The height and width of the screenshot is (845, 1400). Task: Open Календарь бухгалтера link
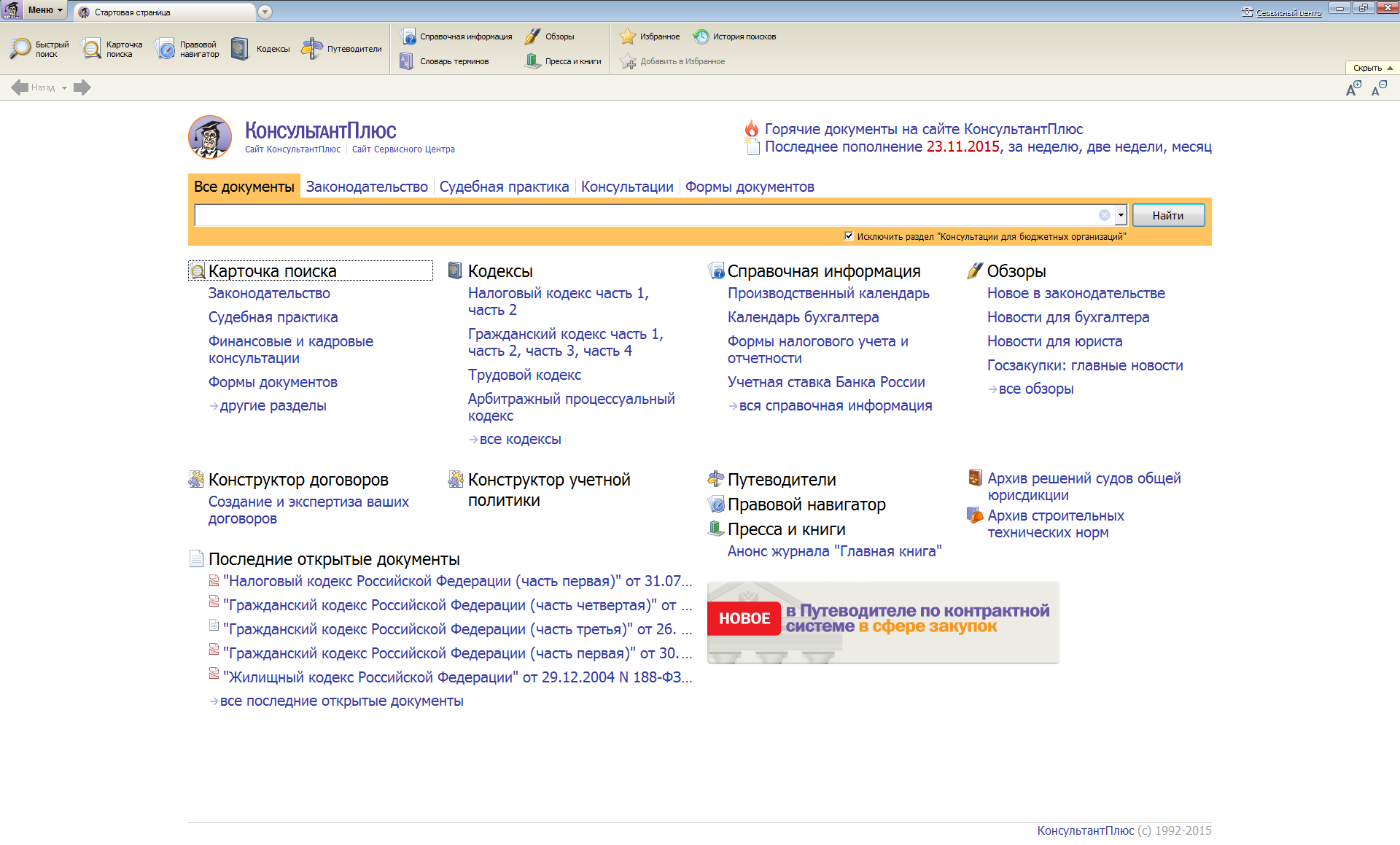click(x=803, y=317)
